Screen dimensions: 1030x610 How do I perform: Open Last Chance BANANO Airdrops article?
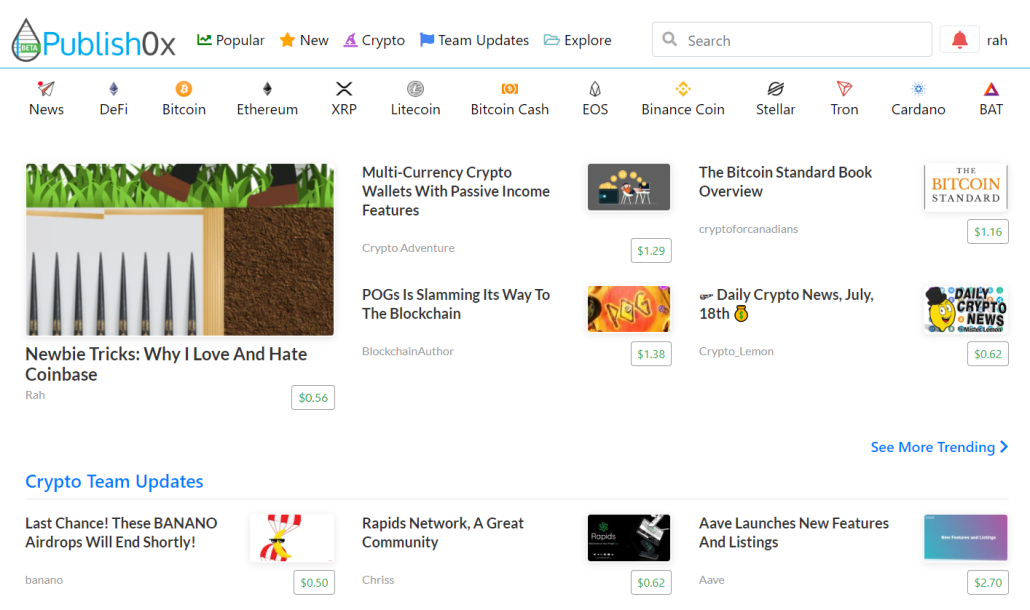(x=122, y=533)
